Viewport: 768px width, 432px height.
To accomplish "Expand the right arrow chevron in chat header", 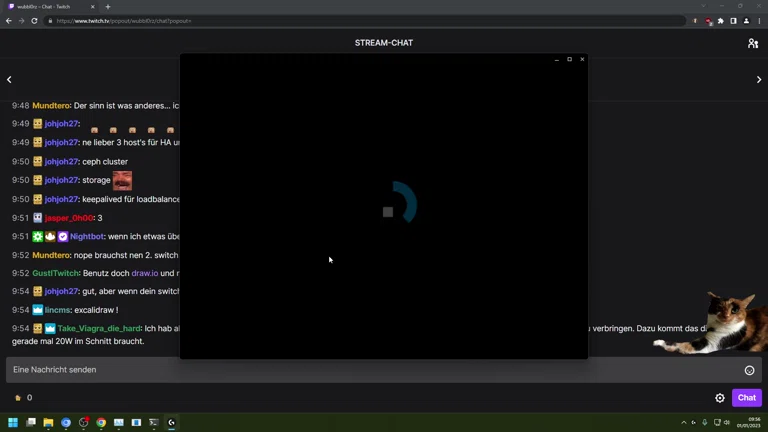I will (x=758, y=80).
